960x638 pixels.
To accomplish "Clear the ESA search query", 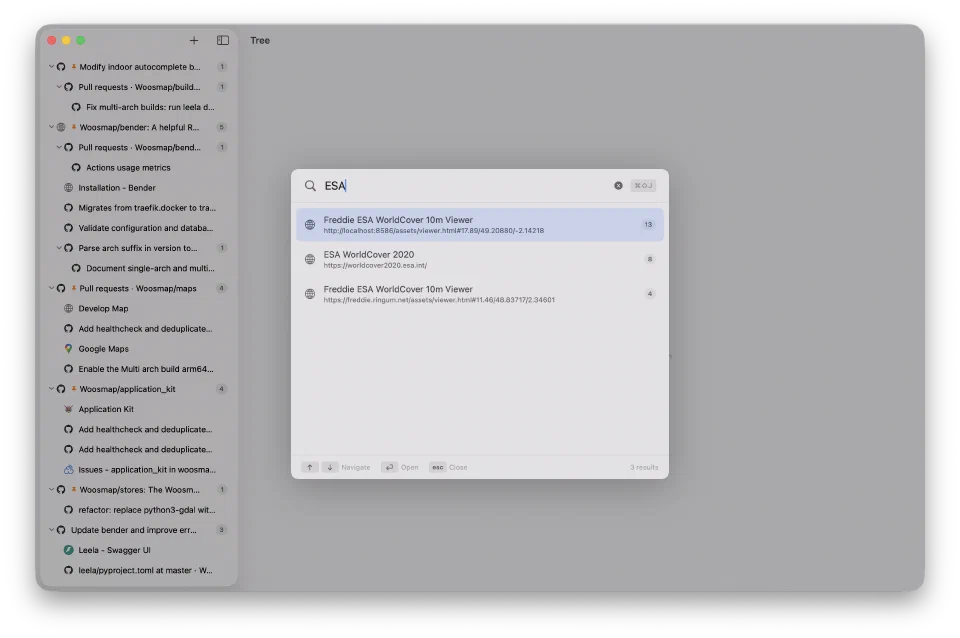I will pyautogui.click(x=618, y=186).
